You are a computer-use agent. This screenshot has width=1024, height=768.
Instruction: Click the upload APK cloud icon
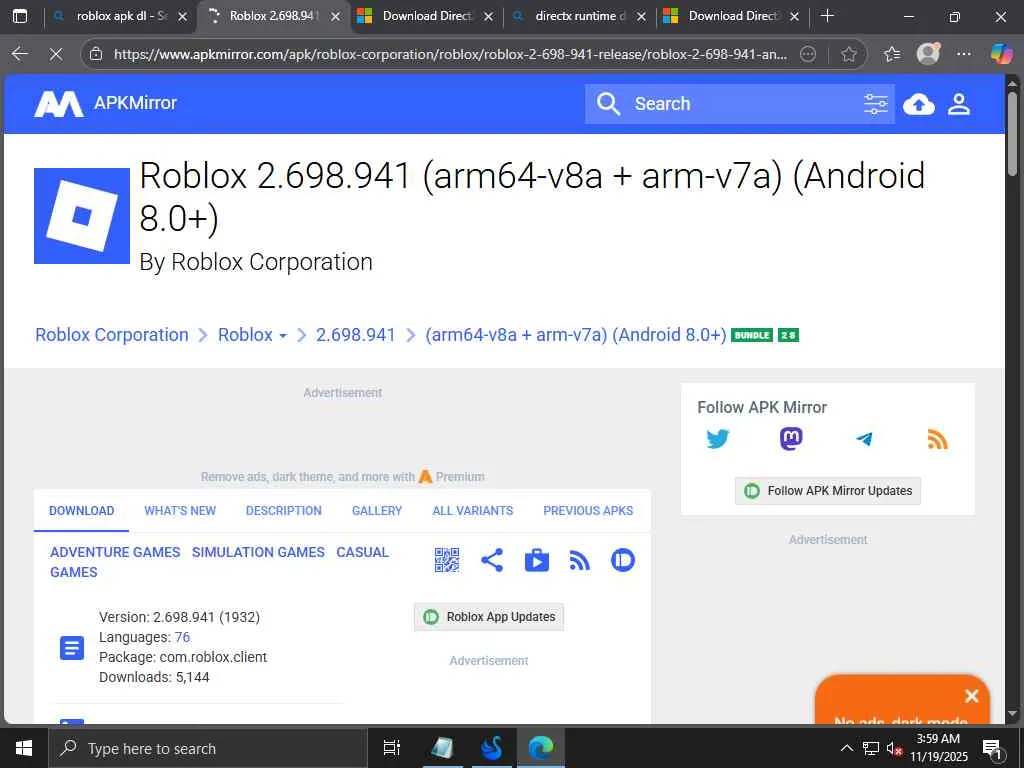tap(919, 104)
